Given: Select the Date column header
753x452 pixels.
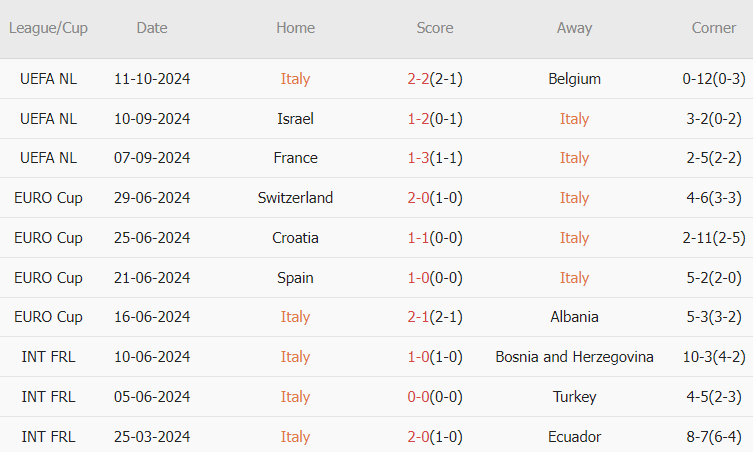Looking at the screenshot, I should coord(152,28).
